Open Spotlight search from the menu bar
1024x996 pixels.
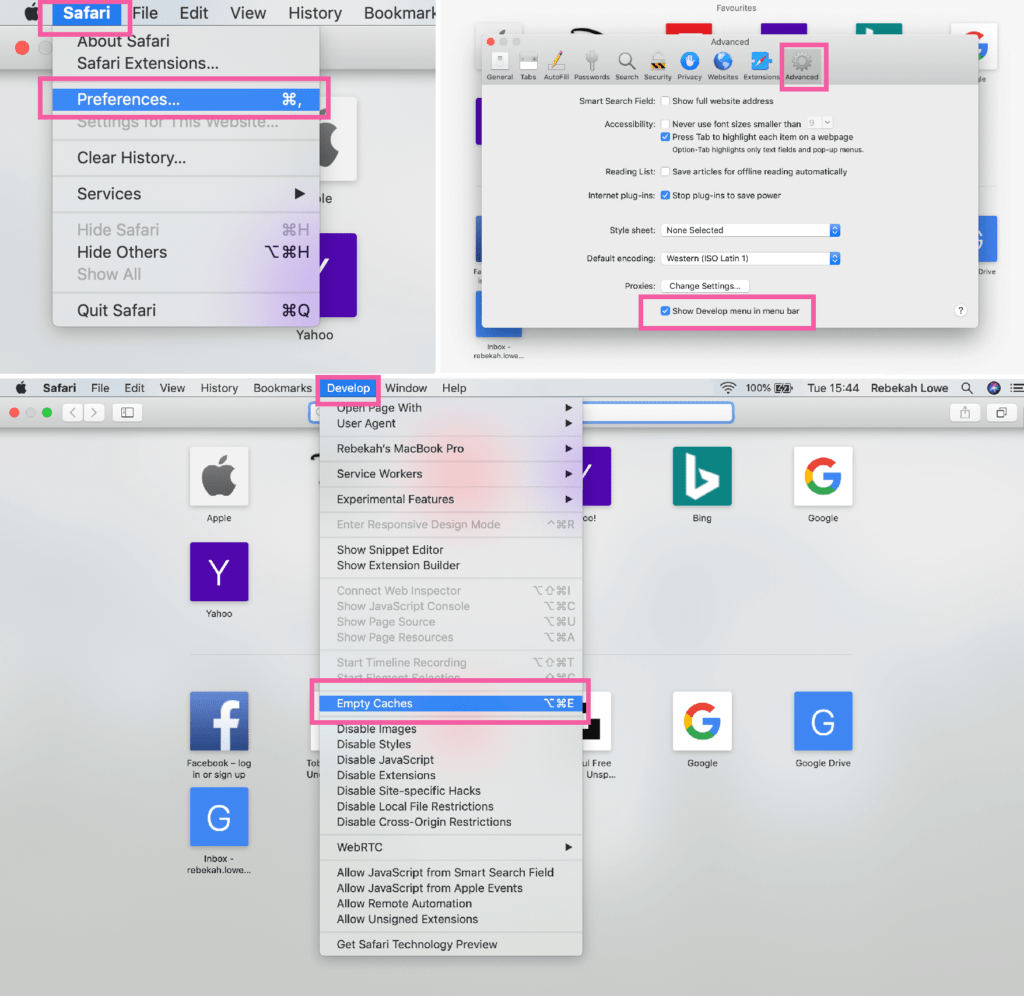[966, 388]
